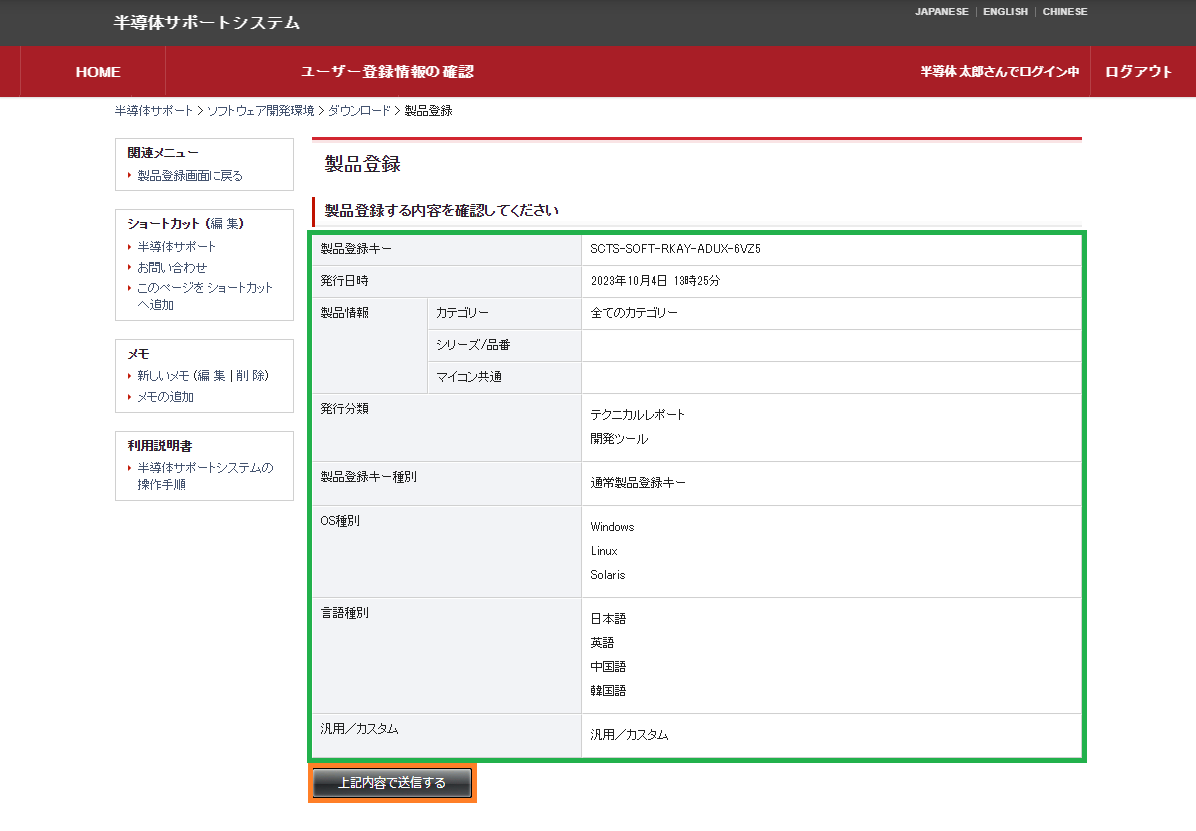The height and width of the screenshot is (831, 1196).
Task: Click Solaris in OS種別 row
Action: coord(608,575)
